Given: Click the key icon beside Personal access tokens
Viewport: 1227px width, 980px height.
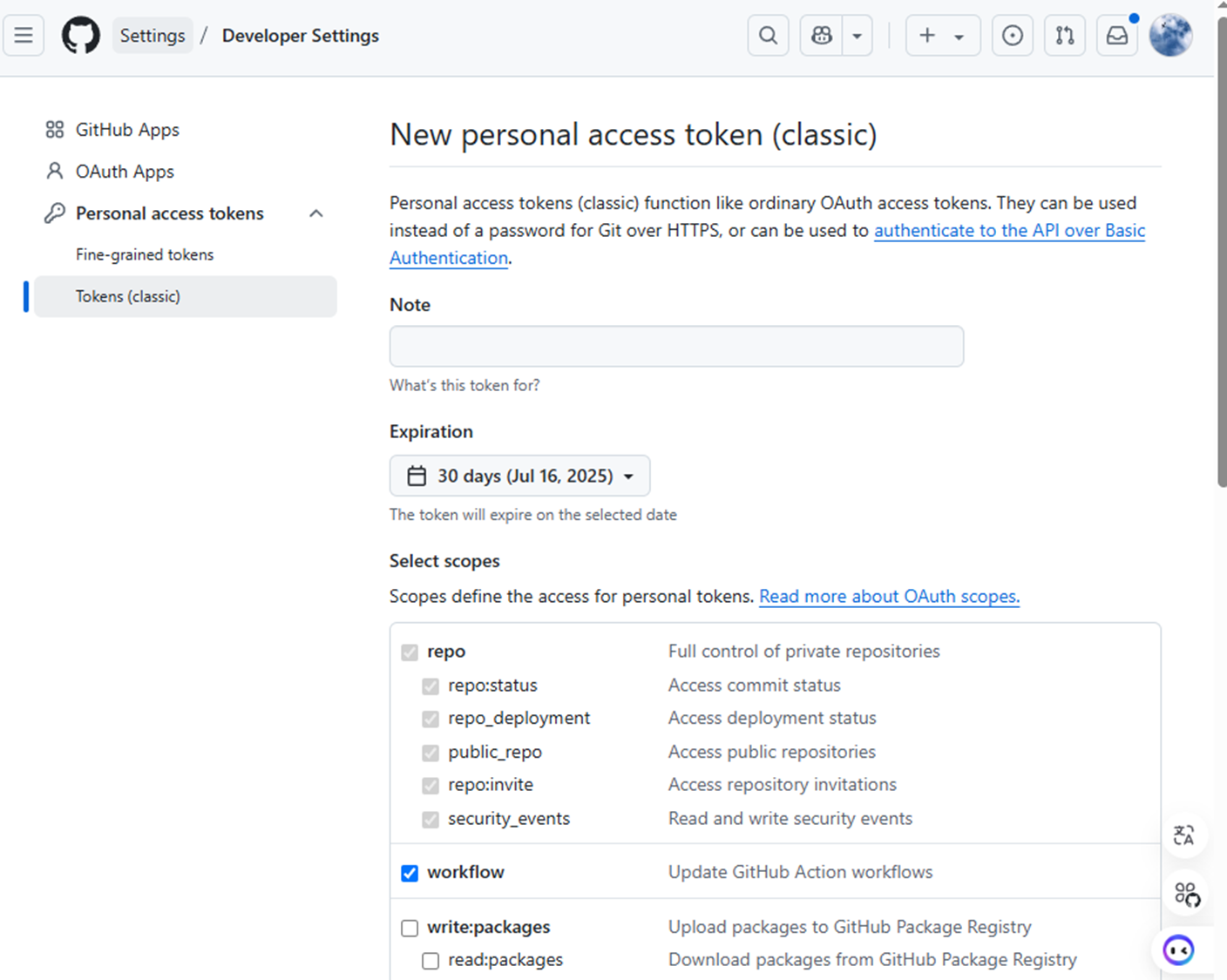Looking at the screenshot, I should click(x=55, y=213).
